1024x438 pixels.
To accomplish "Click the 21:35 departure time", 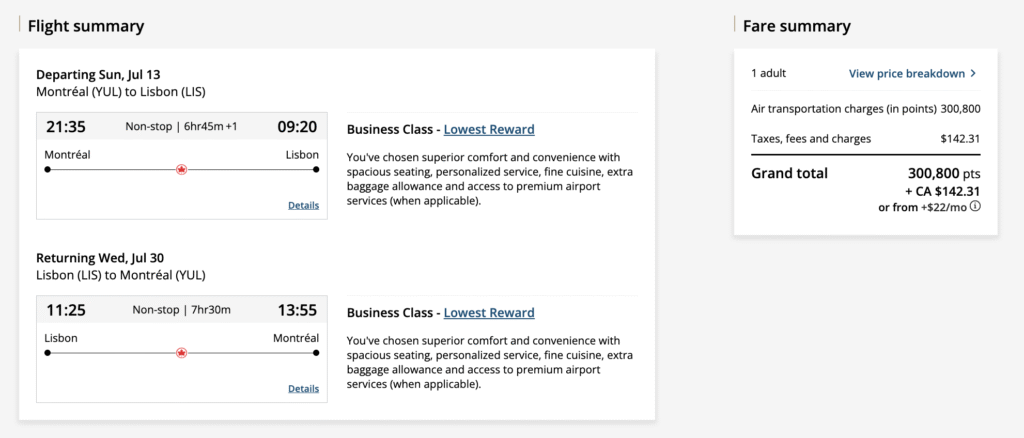I will (66, 126).
